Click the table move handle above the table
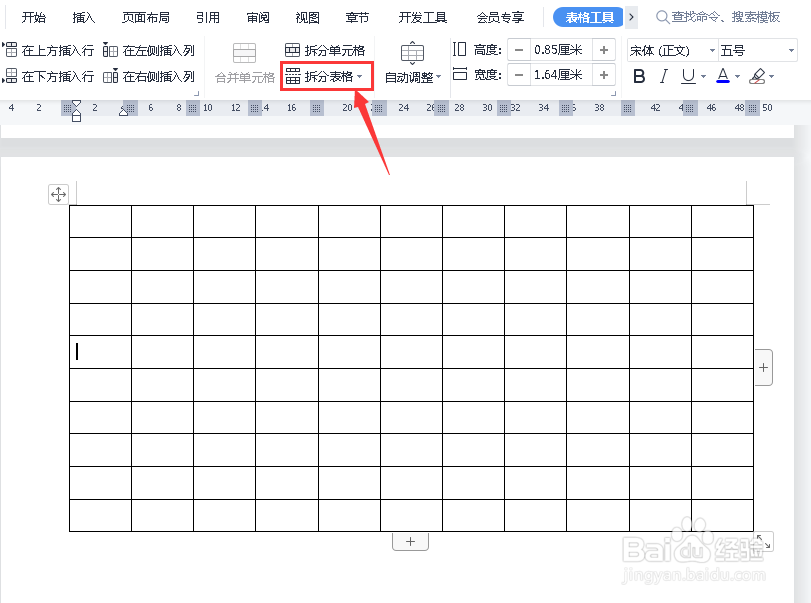 coord(59,194)
